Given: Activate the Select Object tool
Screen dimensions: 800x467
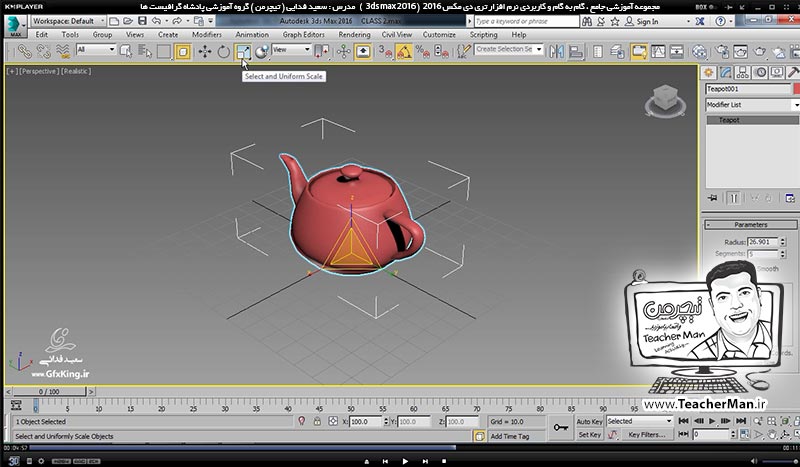Looking at the screenshot, I should click(x=126, y=51).
